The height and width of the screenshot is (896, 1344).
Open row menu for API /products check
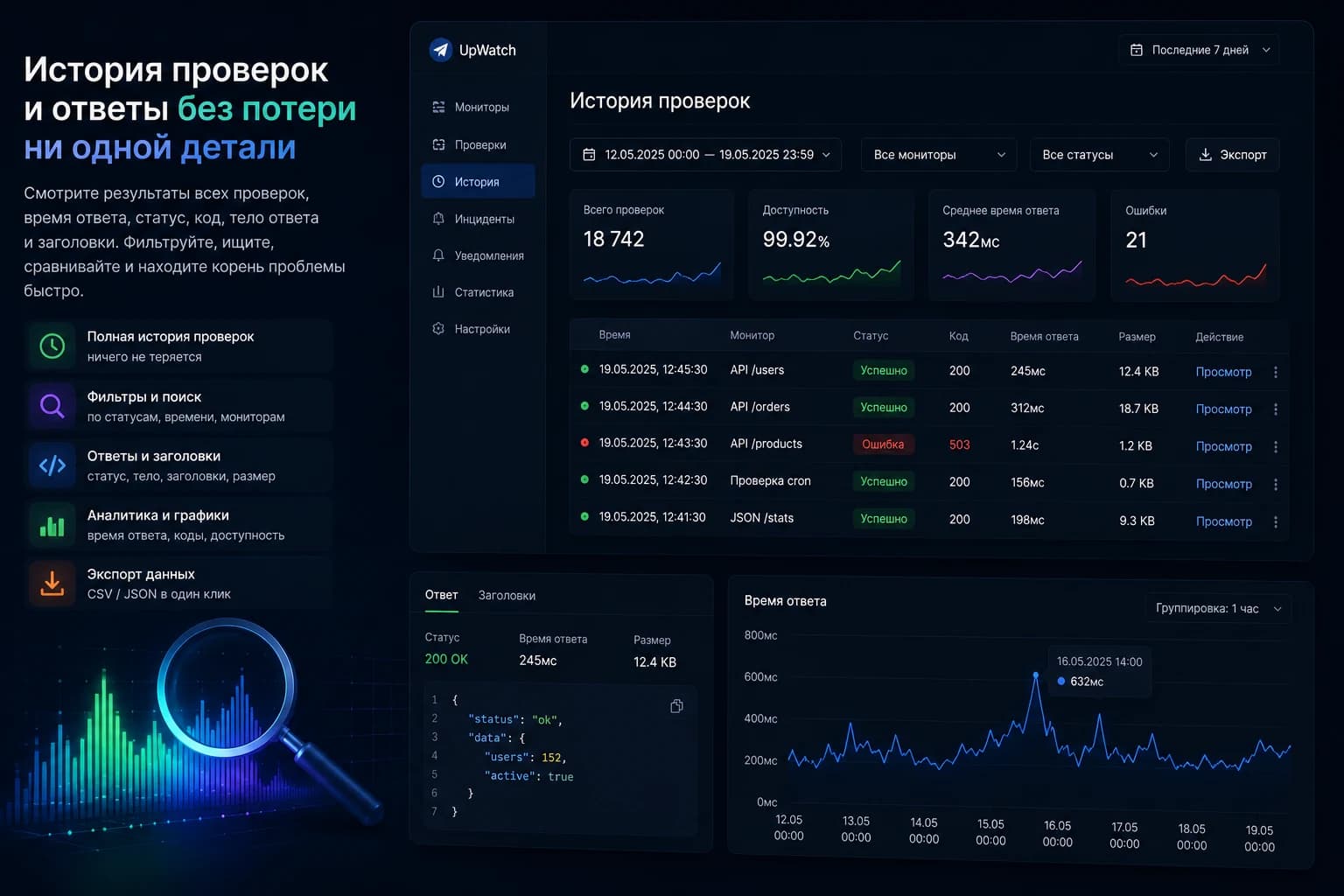pyautogui.click(x=1276, y=446)
